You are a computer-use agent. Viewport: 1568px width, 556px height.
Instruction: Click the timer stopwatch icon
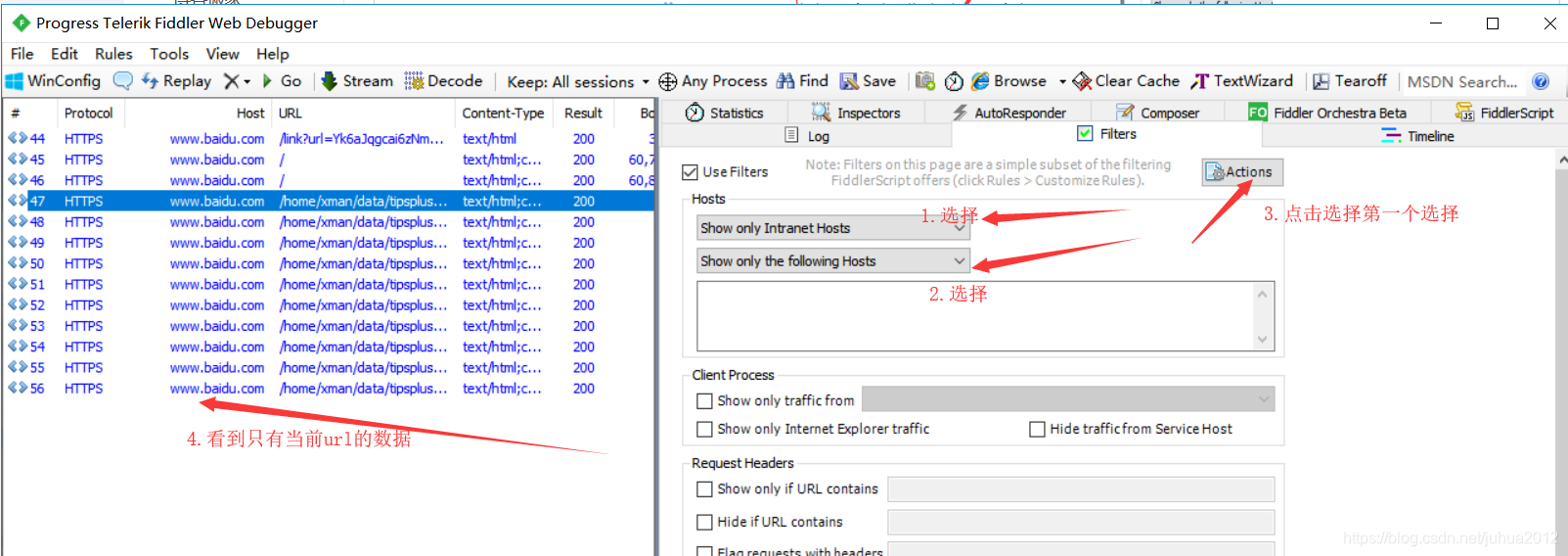click(x=954, y=81)
